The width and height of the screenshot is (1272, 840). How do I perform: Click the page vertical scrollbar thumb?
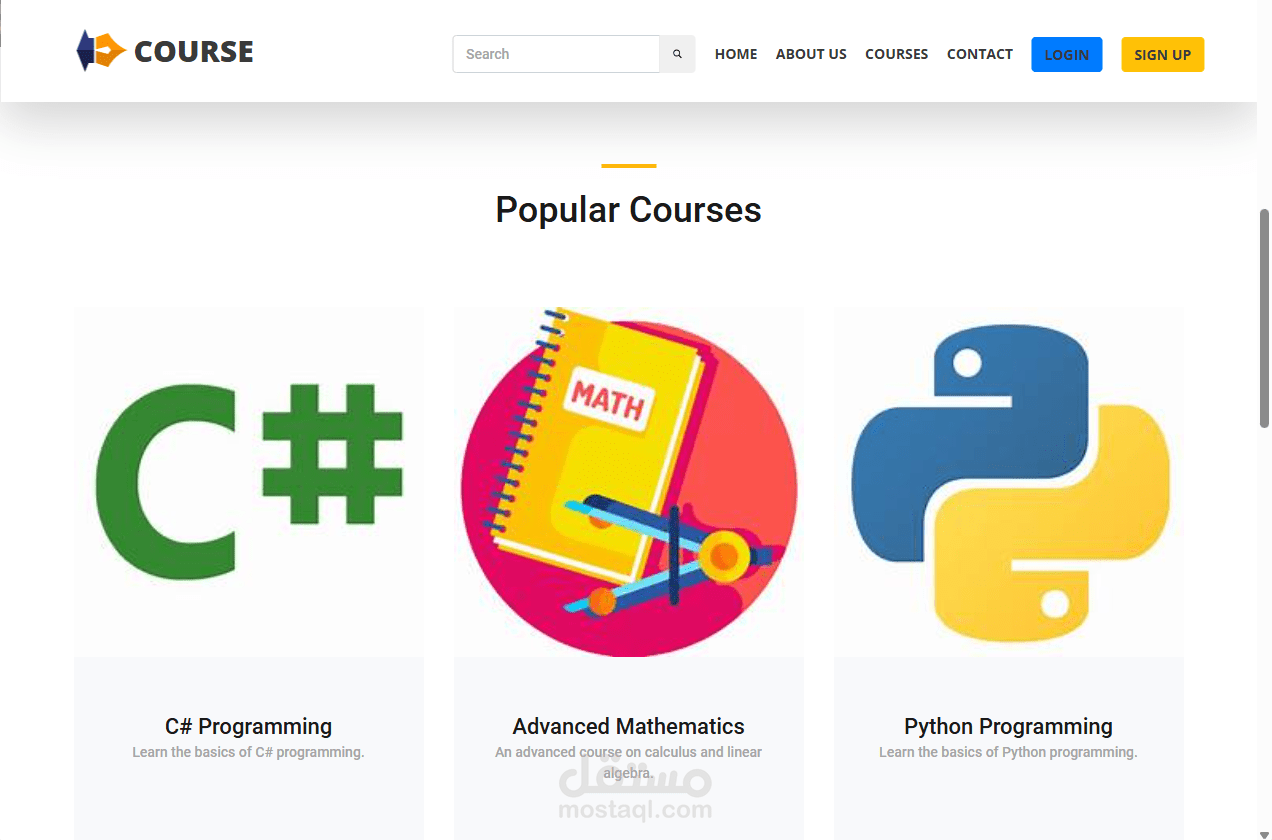tap(1264, 318)
